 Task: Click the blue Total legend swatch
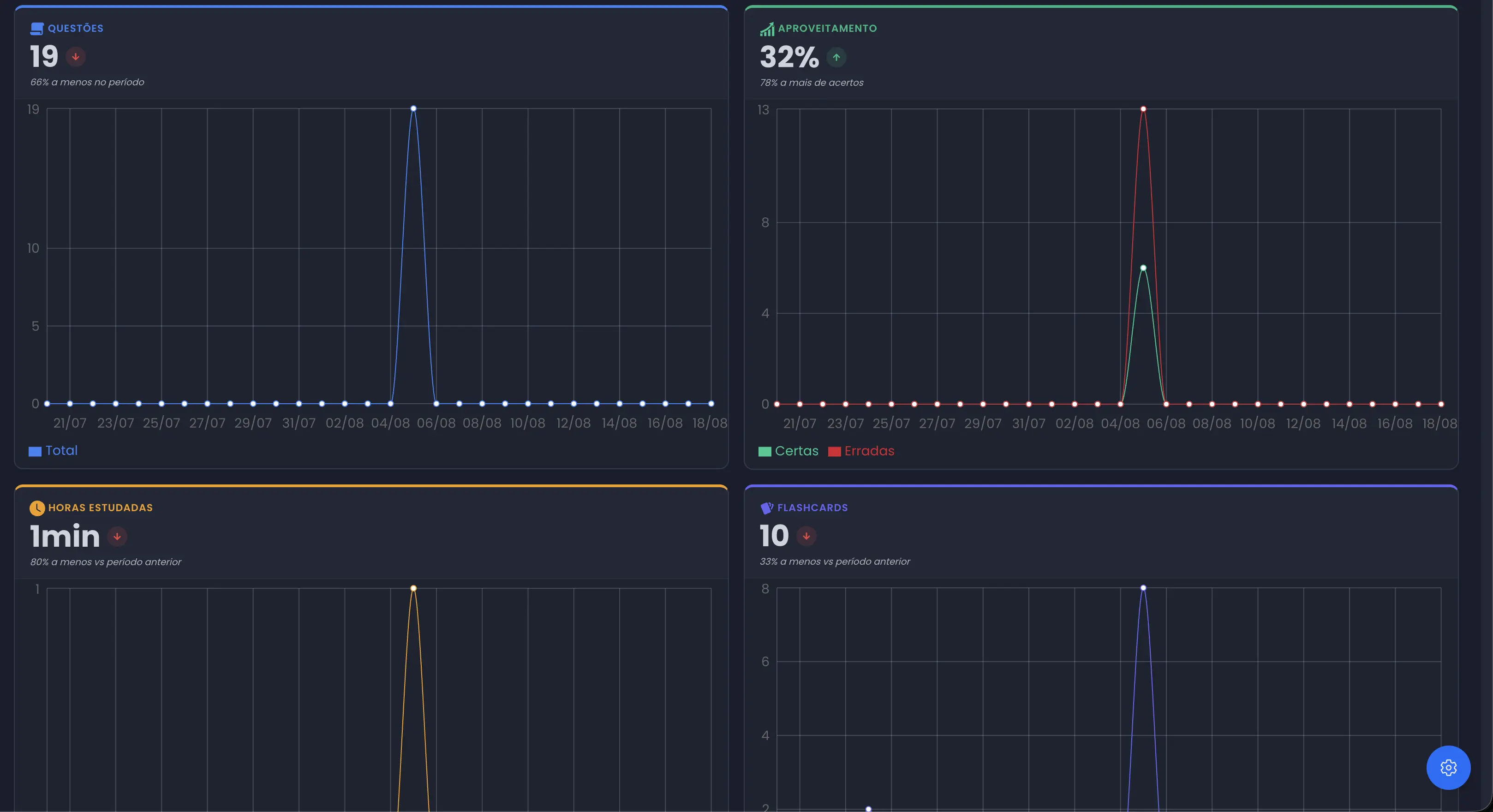click(x=35, y=452)
